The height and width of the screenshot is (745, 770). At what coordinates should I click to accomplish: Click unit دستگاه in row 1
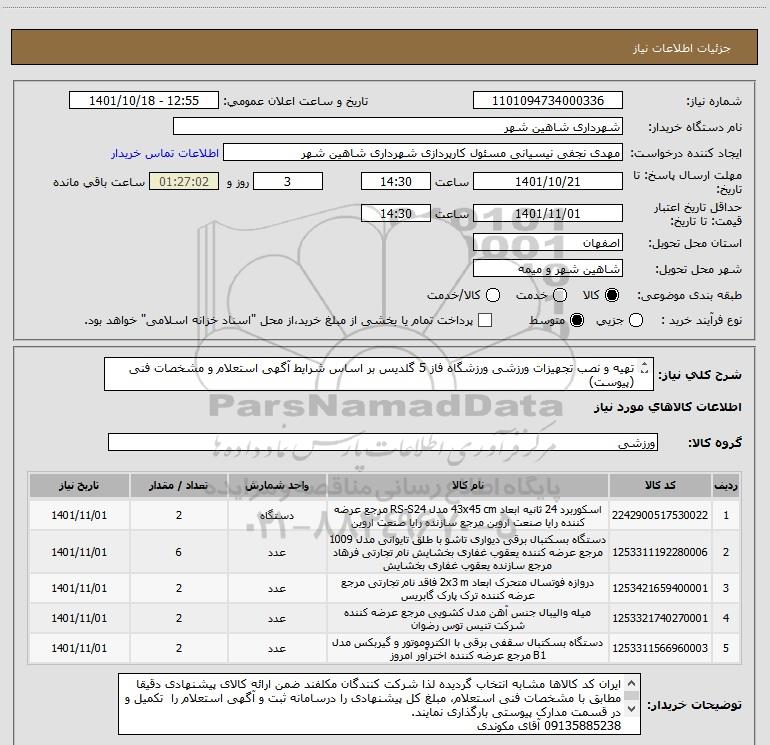click(277, 515)
